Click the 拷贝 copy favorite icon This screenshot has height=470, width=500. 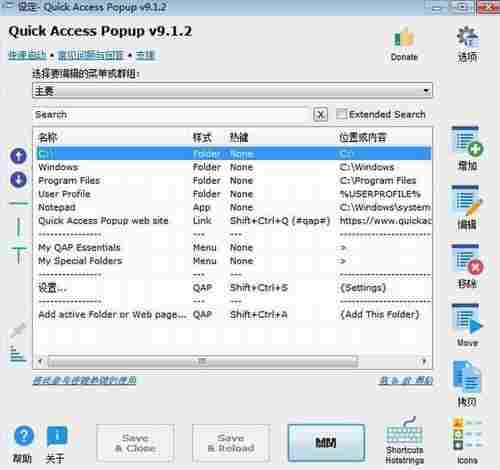pos(467,377)
